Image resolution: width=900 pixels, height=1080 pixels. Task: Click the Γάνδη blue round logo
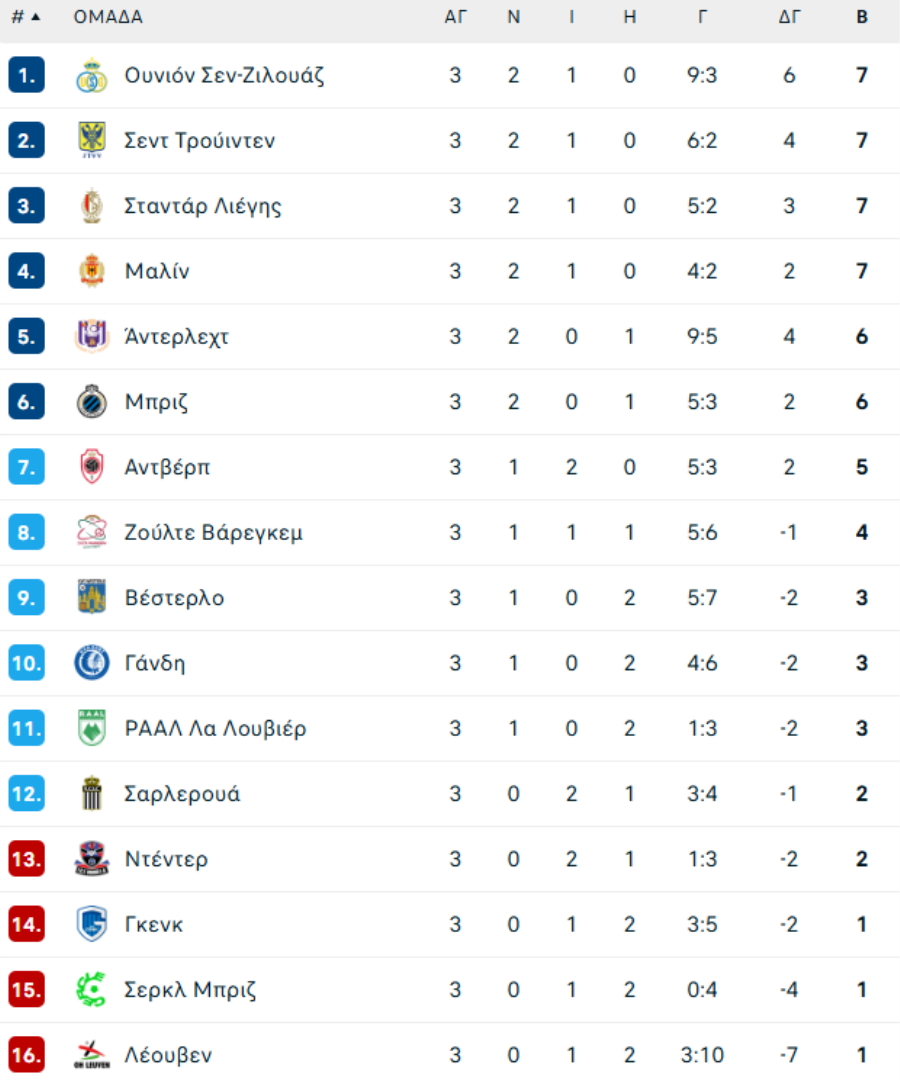click(x=92, y=663)
